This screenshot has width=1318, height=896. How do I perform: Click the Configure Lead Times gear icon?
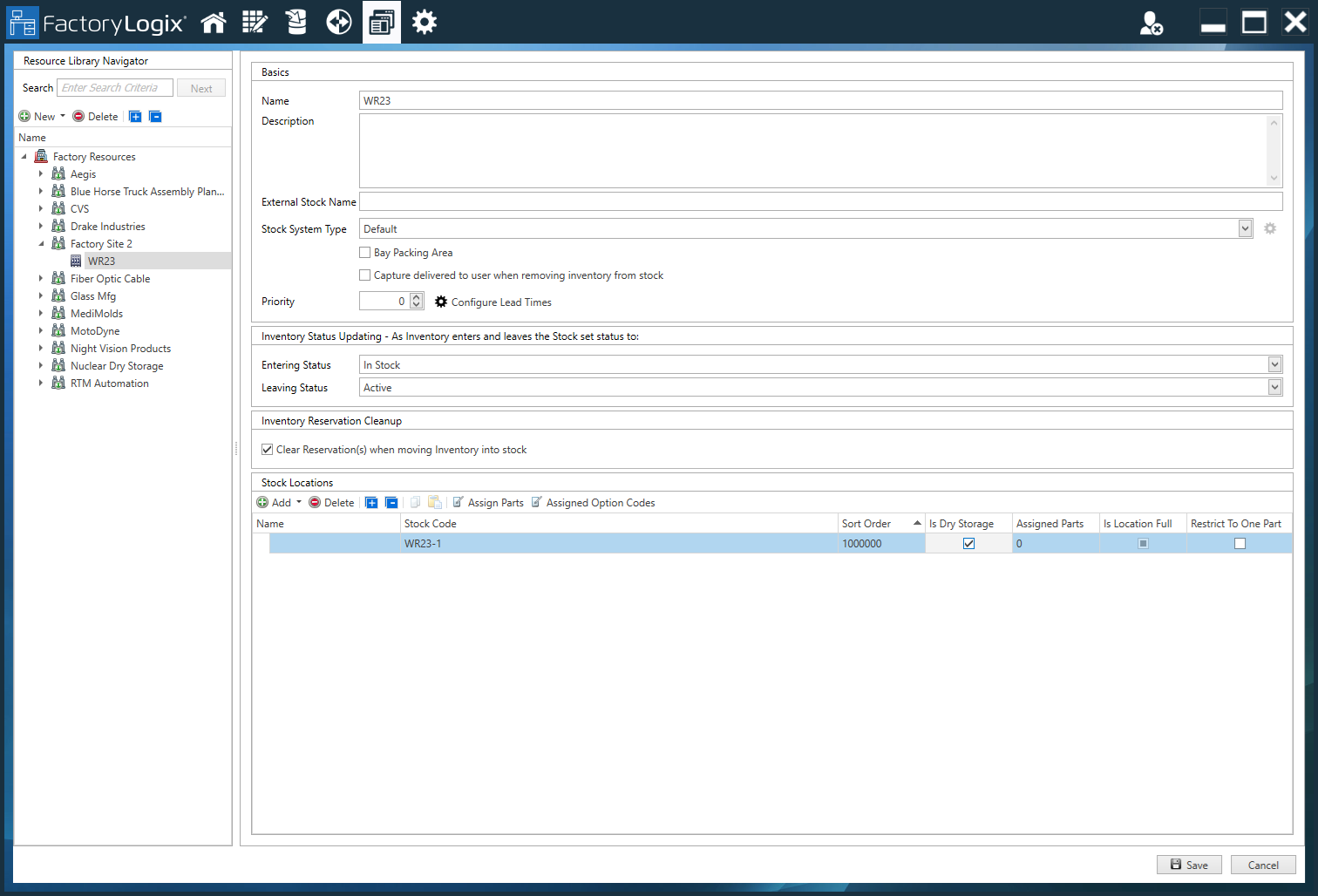coord(441,302)
